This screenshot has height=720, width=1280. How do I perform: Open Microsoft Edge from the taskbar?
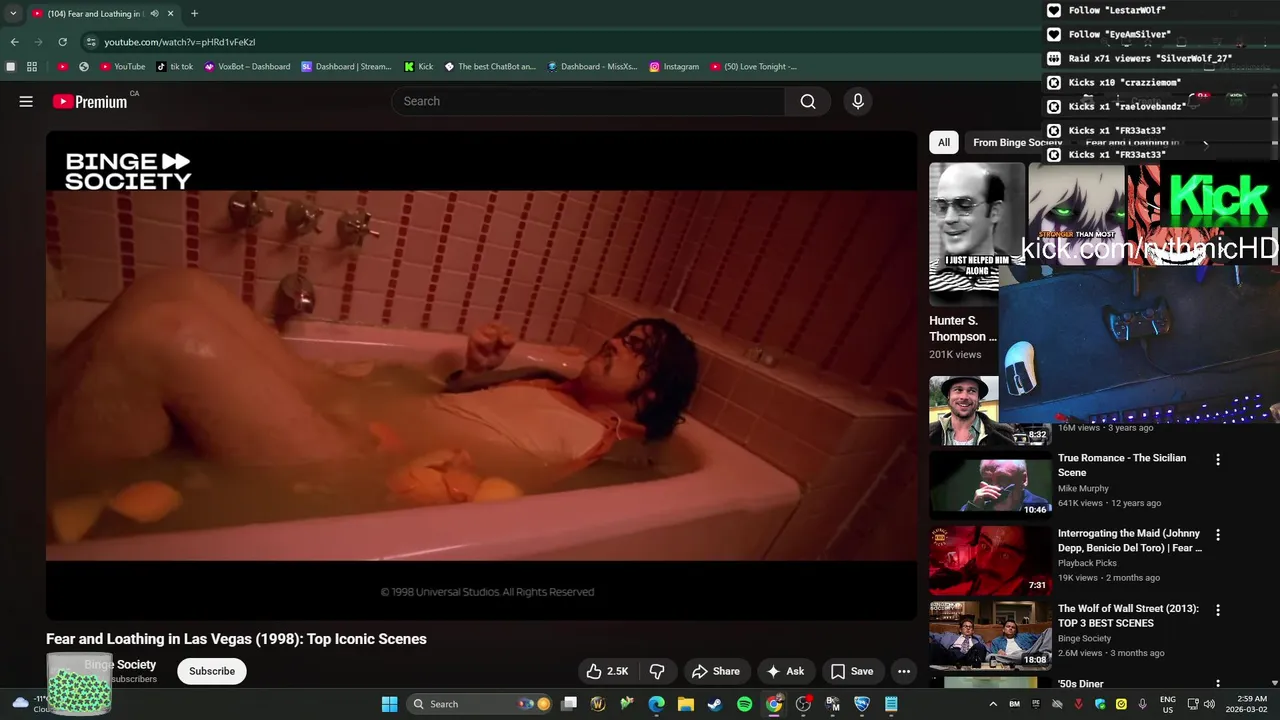click(656, 704)
